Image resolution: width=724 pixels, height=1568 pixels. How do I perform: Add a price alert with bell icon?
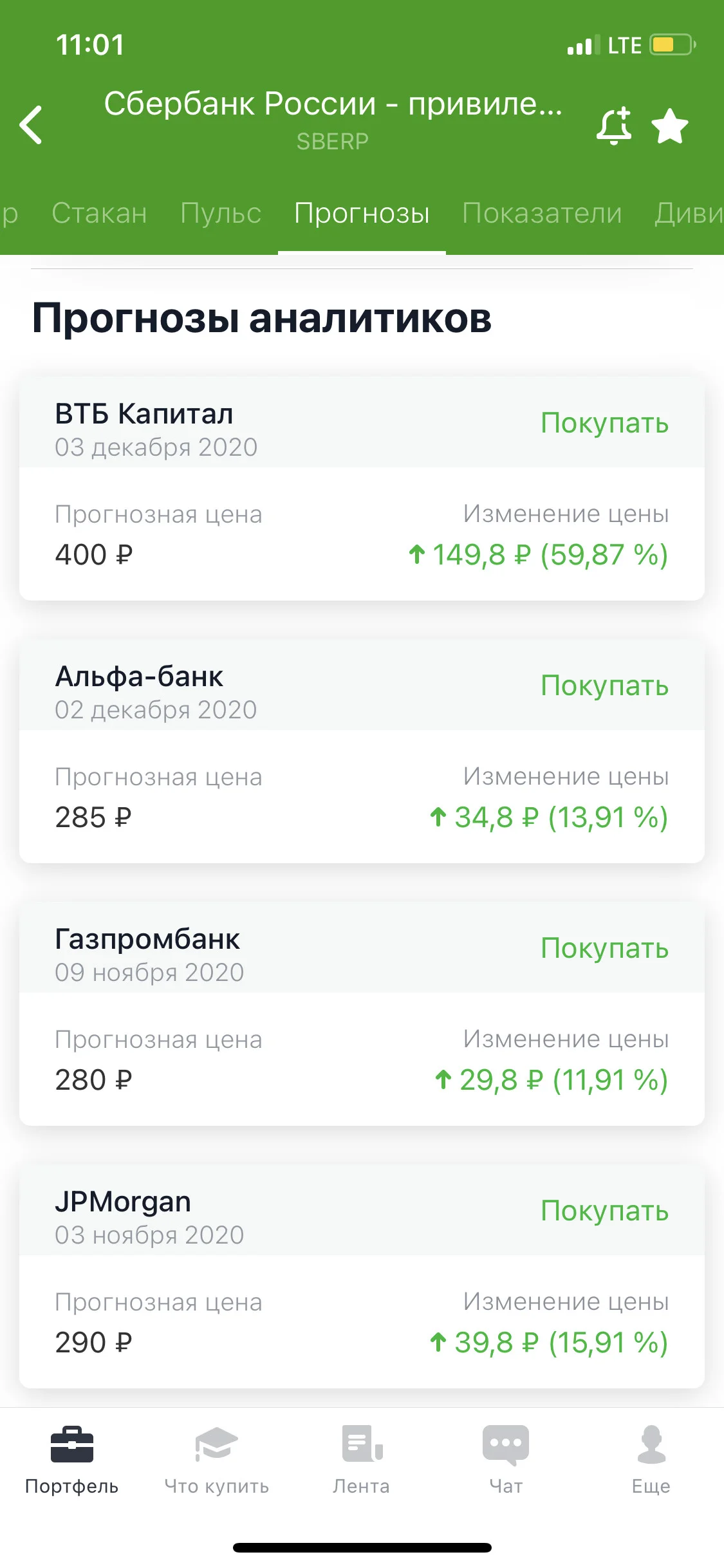(x=614, y=126)
